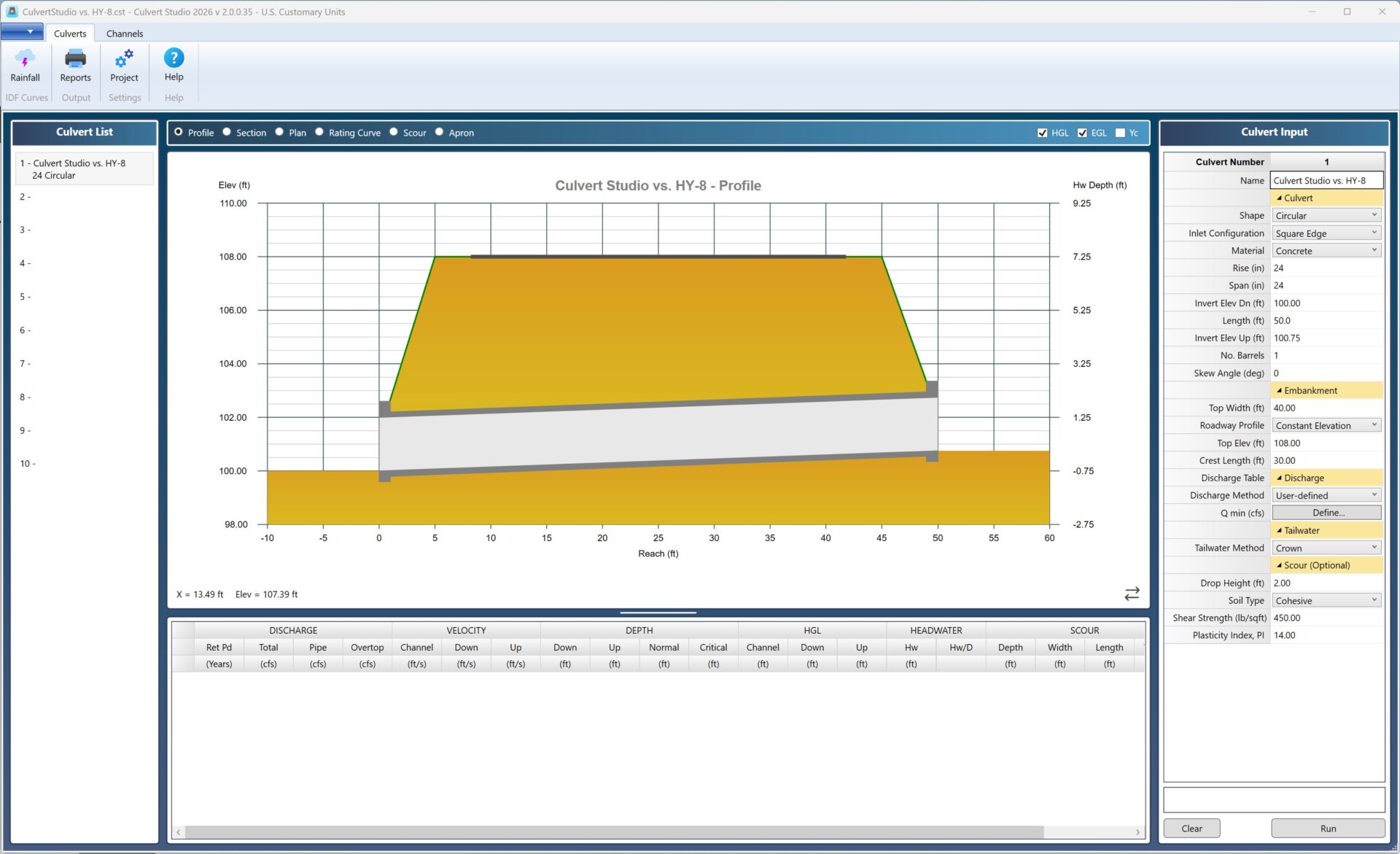Open the Reports output printer icon
This screenshot has width=1400, height=854.
75,66
